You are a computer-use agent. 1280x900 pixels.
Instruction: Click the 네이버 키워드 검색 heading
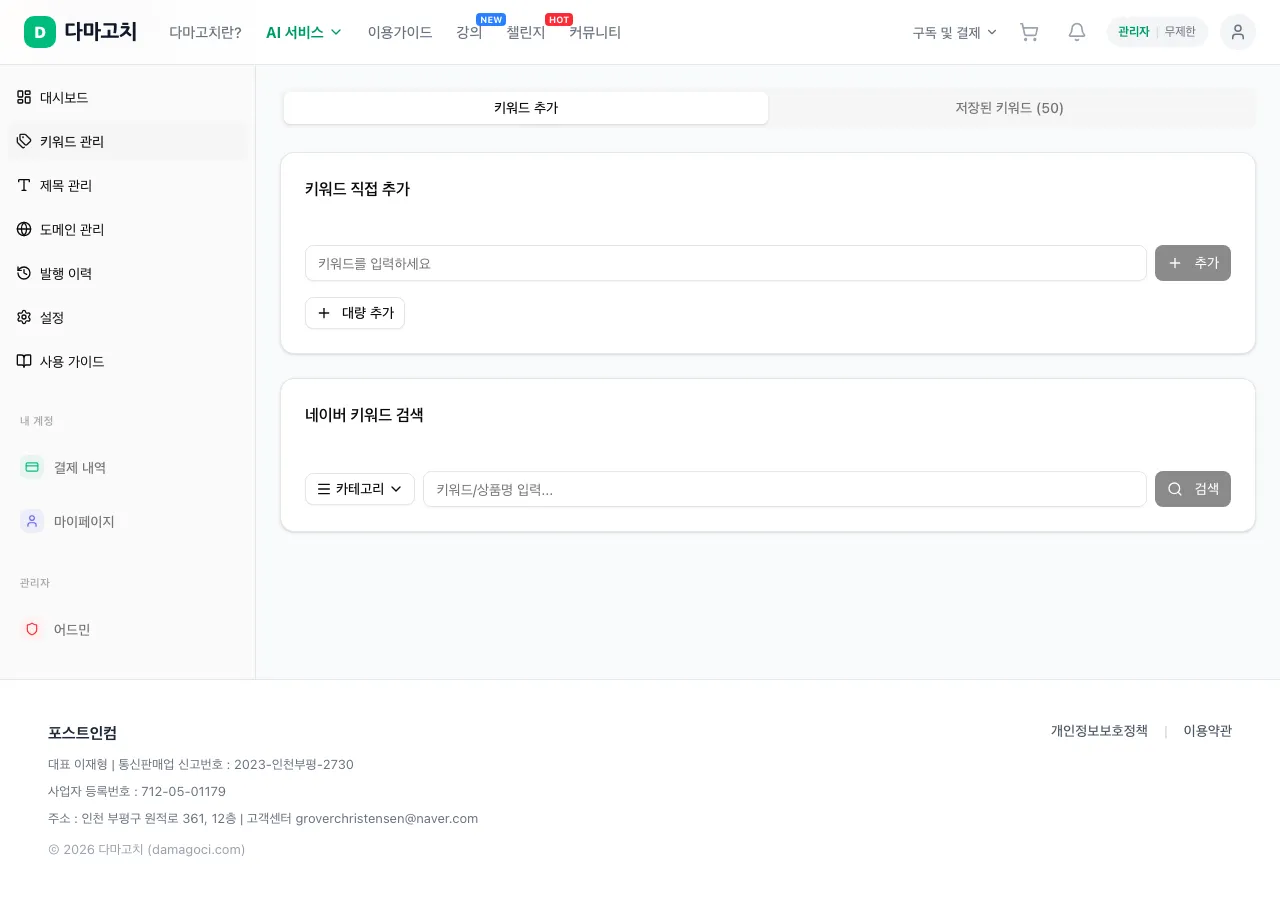pyautogui.click(x=364, y=415)
